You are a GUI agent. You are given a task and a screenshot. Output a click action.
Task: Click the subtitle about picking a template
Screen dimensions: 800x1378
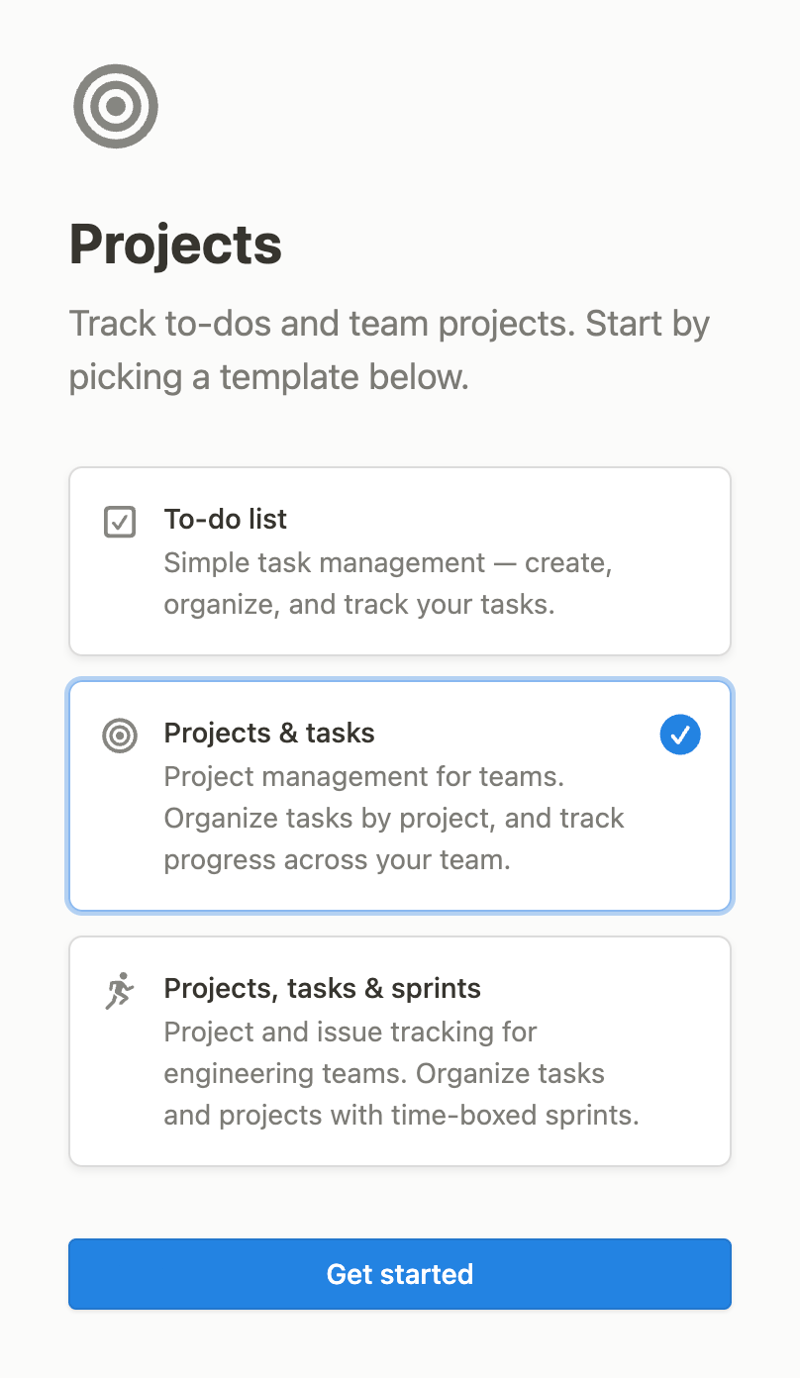tap(390, 350)
